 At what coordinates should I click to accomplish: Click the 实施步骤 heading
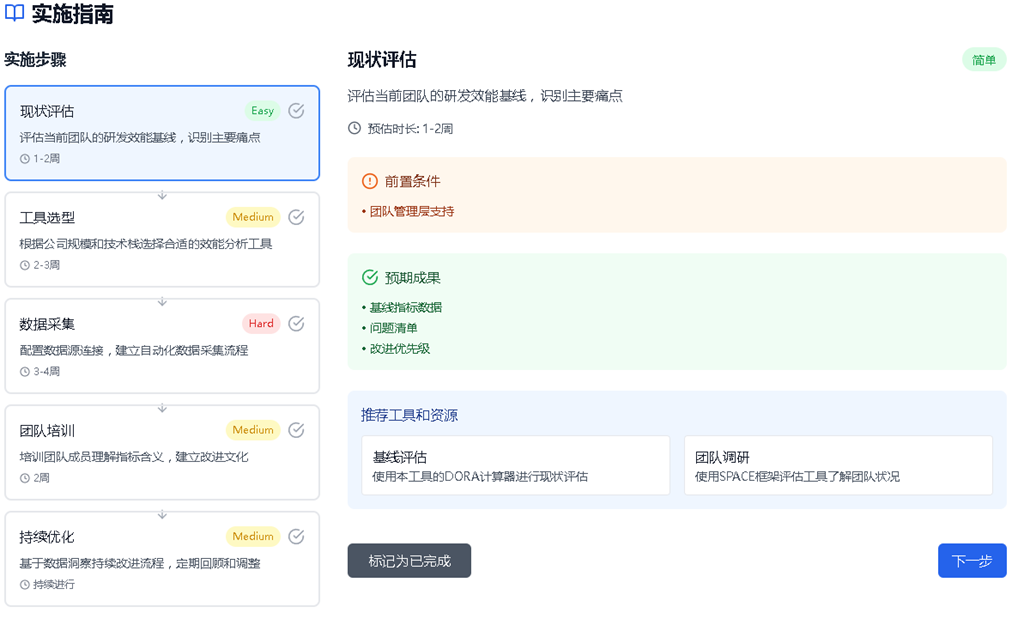pyautogui.click(x=35, y=60)
